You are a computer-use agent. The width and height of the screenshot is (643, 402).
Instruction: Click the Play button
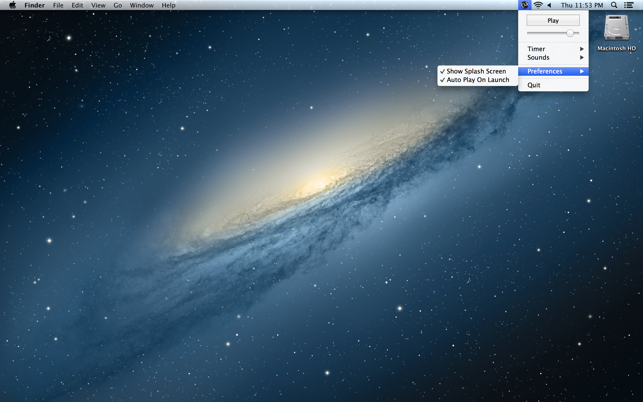[x=553, y=21]
